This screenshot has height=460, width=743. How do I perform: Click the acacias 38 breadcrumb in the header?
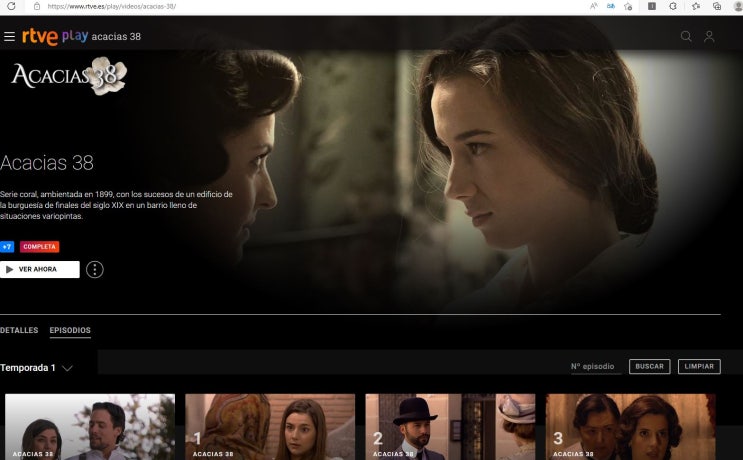[x=116, y=36]
